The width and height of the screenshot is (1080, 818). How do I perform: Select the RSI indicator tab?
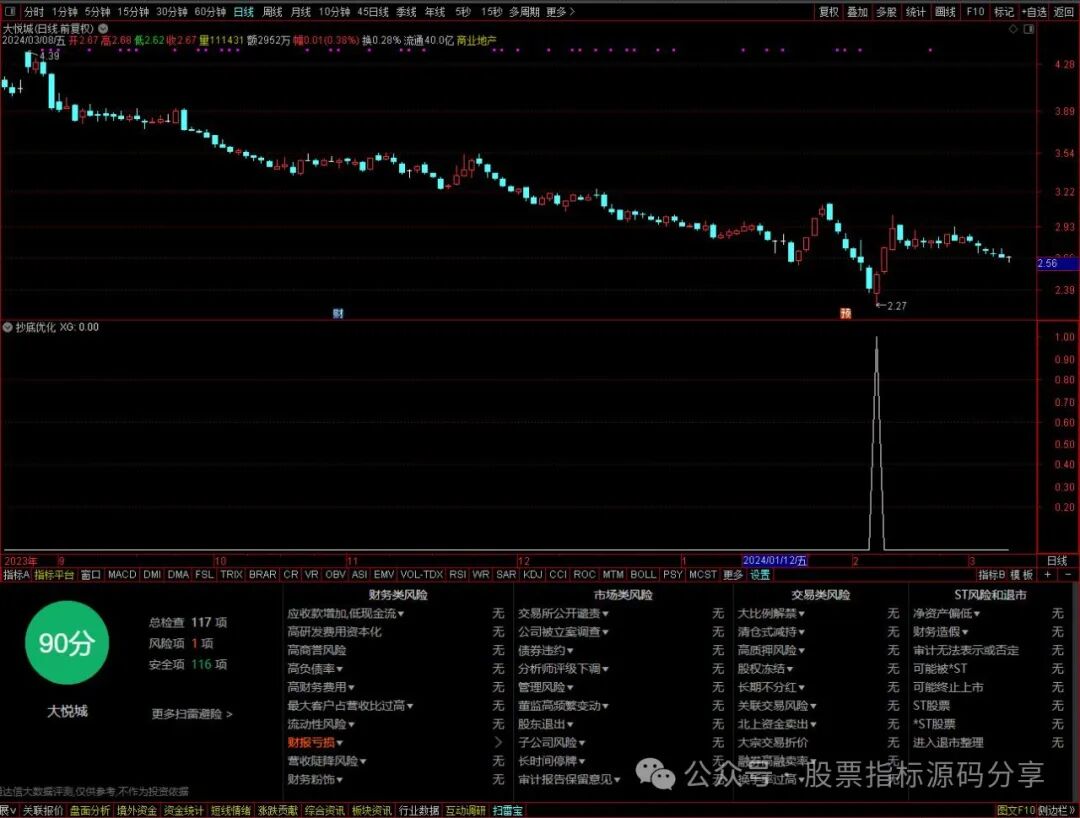457,574
